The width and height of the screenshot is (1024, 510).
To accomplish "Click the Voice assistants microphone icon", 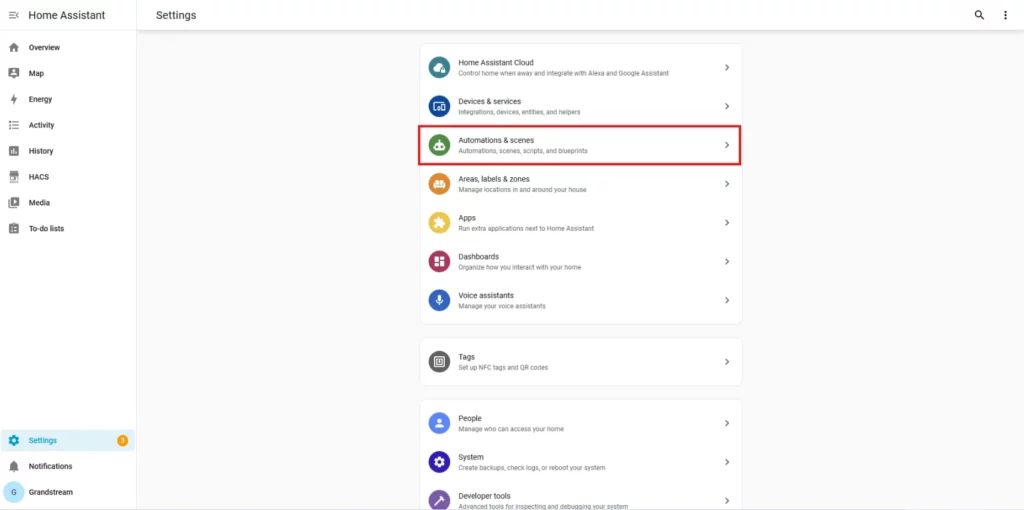I will [x=440, y=300].
